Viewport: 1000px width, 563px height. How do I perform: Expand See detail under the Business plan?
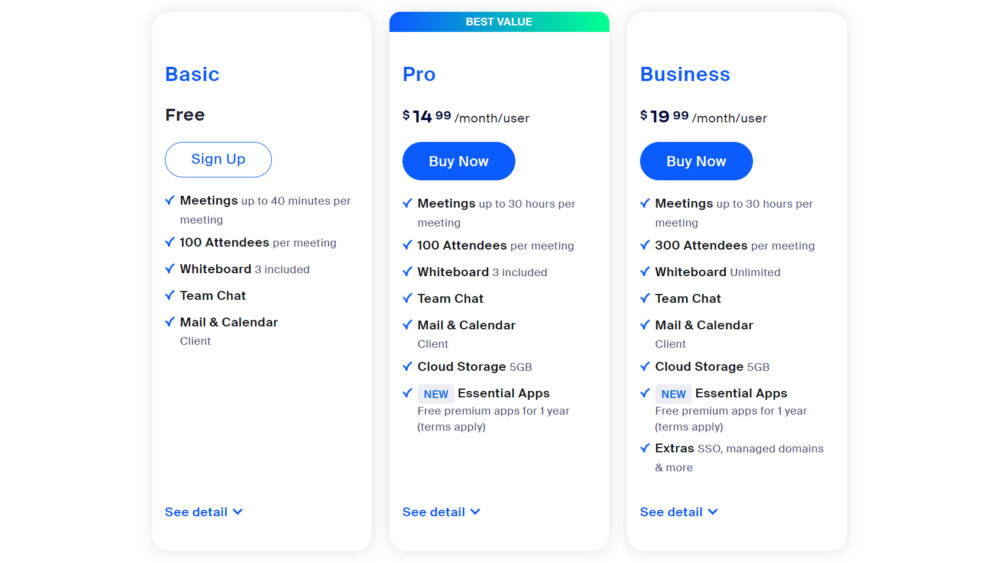tap(679, 512)
